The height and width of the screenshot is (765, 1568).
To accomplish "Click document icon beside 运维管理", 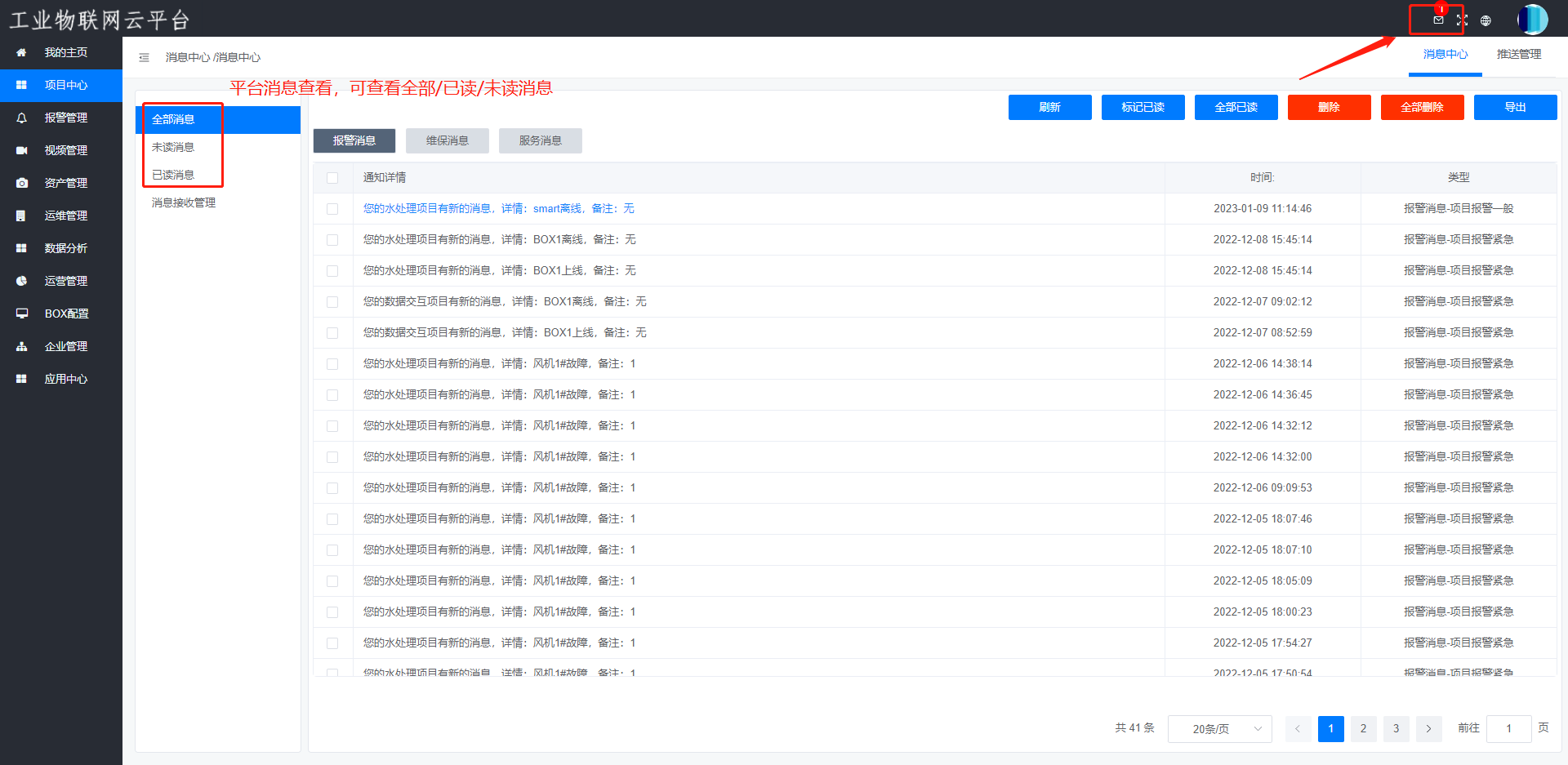I will click(22, 216).
